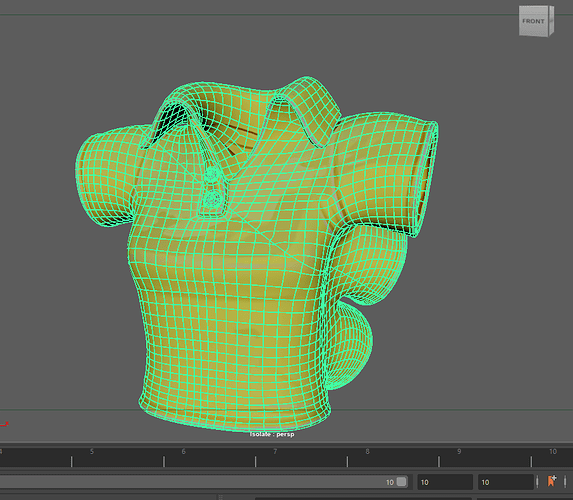This screenshot has height=500, width=573.
Task: Click the animation end time field
Action: click(x=505, y=482)
